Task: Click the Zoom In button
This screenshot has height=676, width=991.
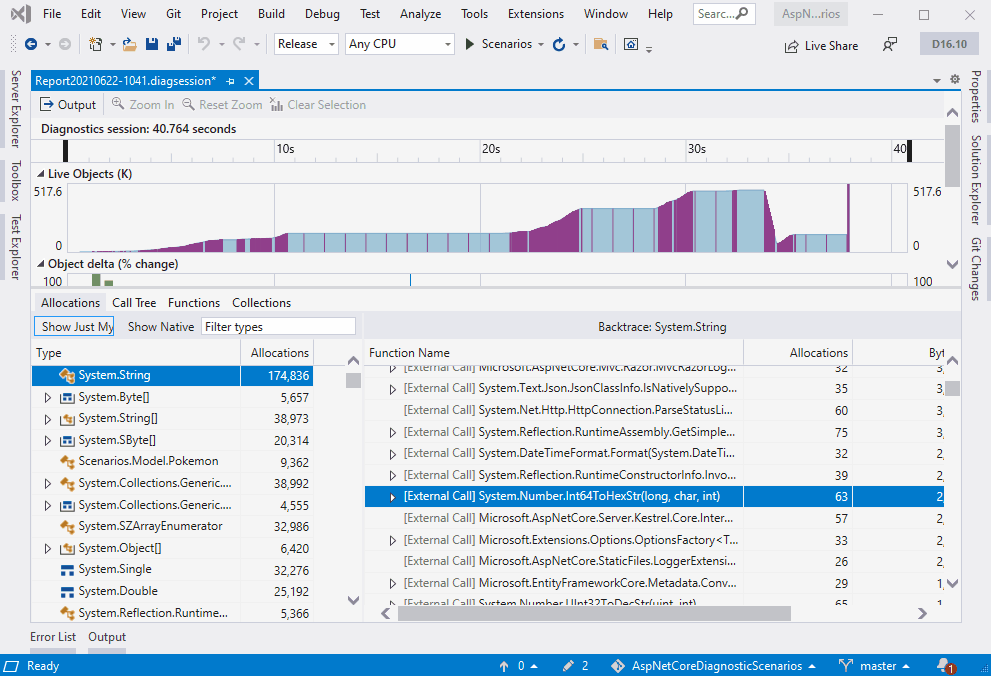Action: 143,105
